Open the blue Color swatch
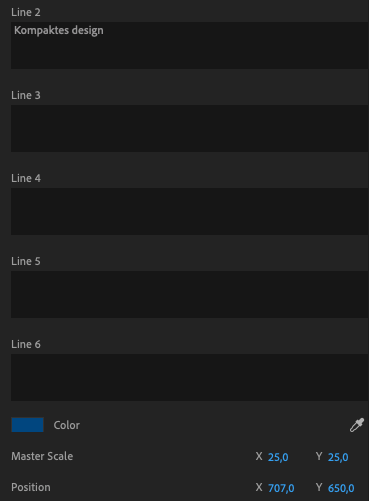 pyautogui.click(x=27, y=425)
